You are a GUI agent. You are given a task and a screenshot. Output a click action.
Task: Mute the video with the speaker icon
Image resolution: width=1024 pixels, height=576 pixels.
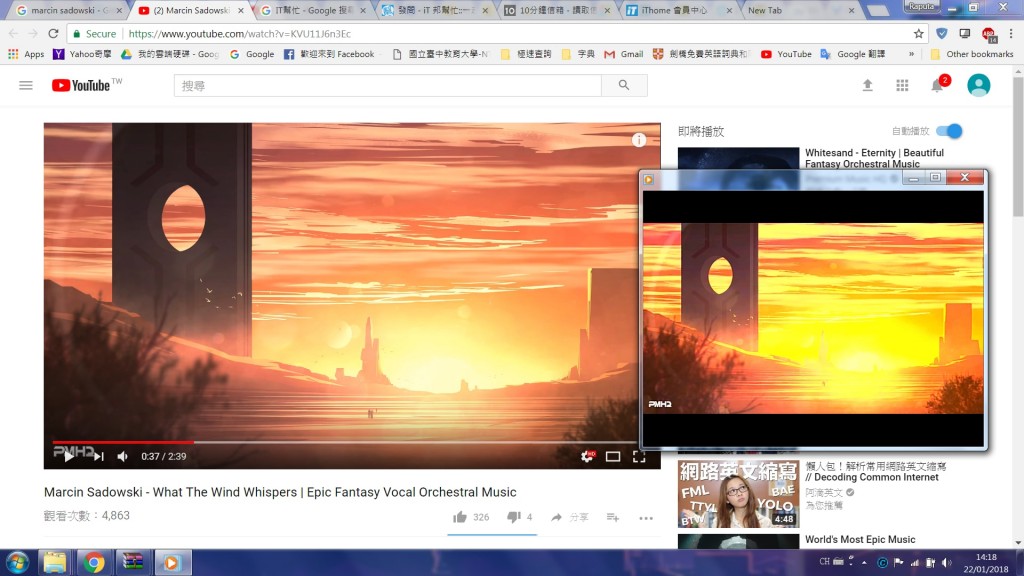pyautogui.click(x=122, y=456)
